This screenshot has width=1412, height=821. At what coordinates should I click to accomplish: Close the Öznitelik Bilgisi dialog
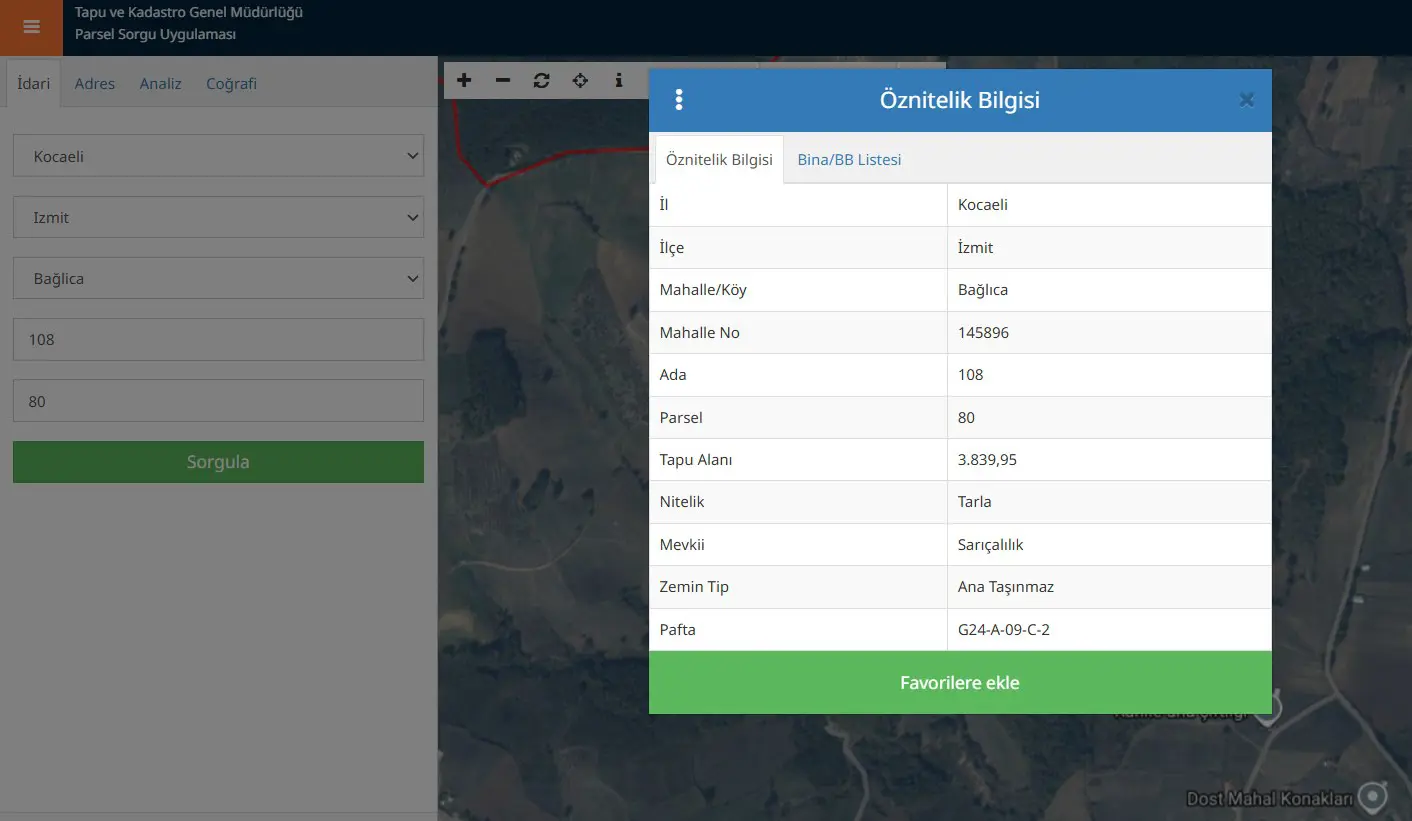pyautogui.click(x=1246, y=100)
